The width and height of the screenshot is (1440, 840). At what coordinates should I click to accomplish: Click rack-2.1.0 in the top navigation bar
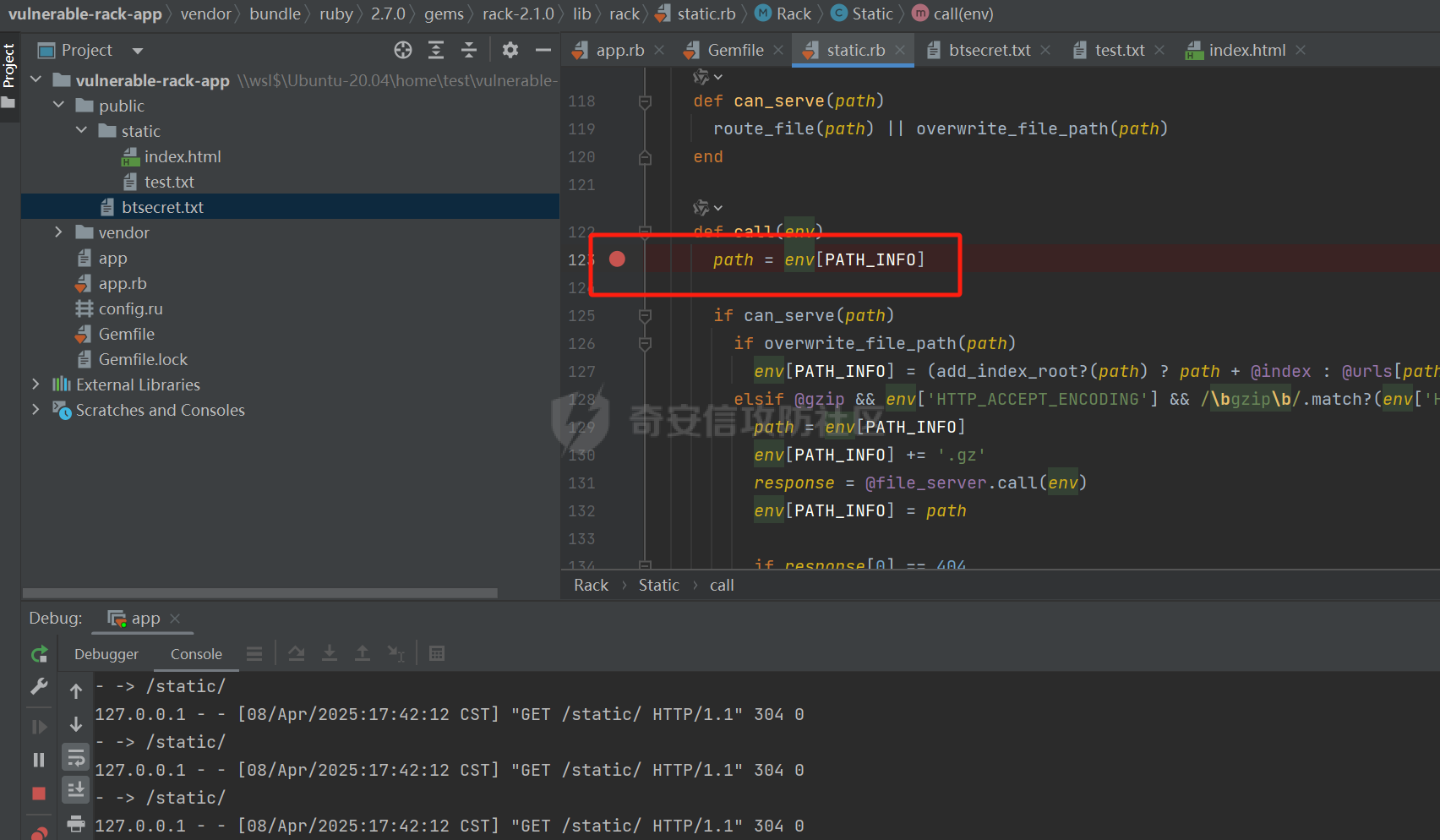(518, 14)
